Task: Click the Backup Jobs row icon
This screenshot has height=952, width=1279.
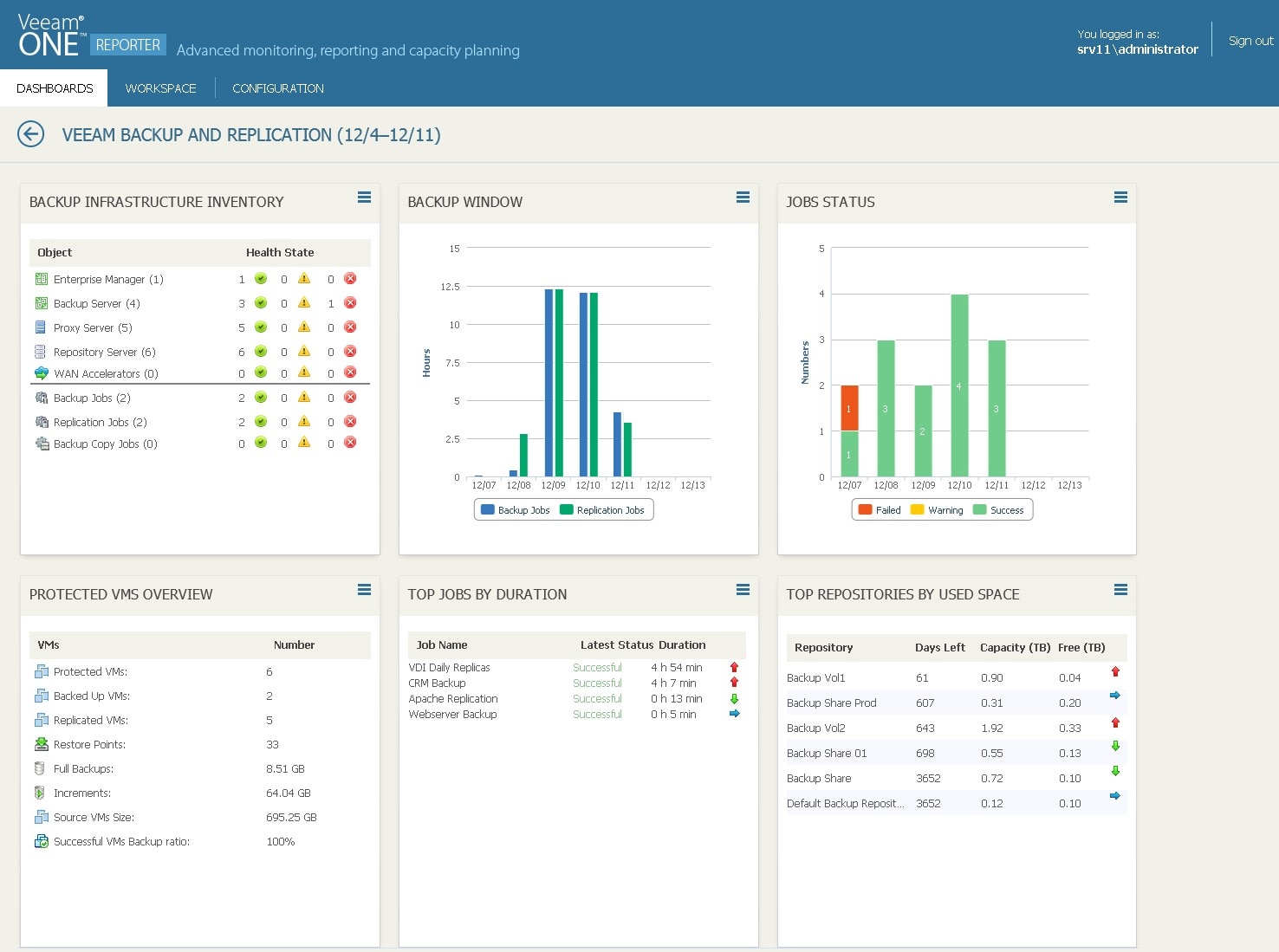Action: coord(41,398)
